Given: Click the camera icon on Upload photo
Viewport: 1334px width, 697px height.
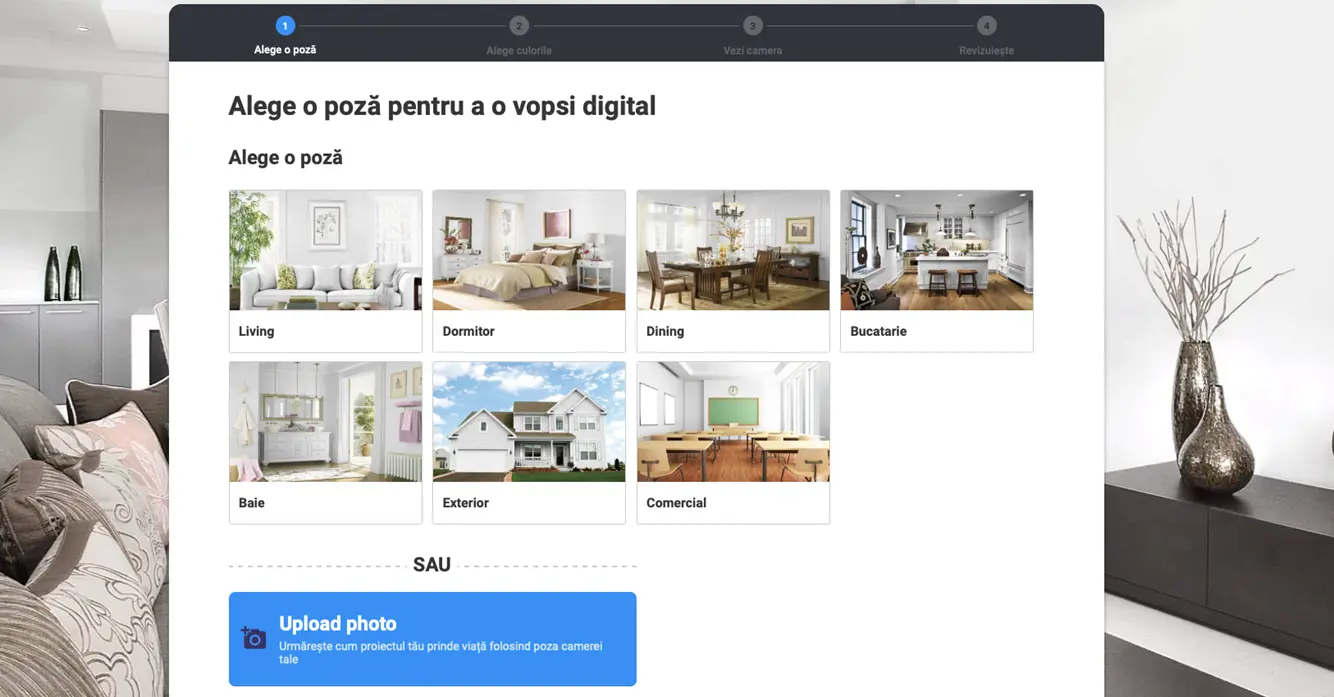Looking at the screenshot, I should [254, 638].
